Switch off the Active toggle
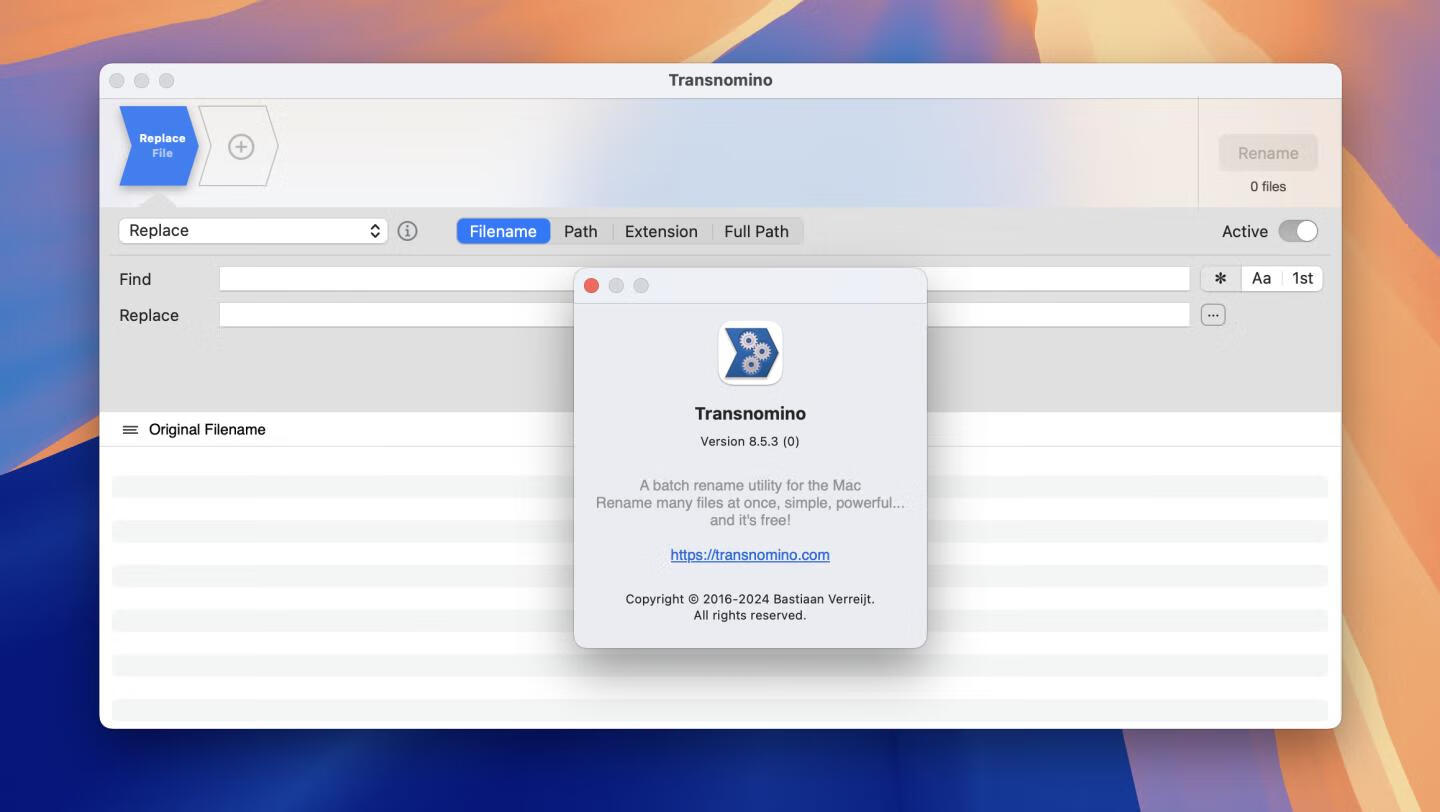The width and height of the screenshot is (1440, 812). (1298, 231)
